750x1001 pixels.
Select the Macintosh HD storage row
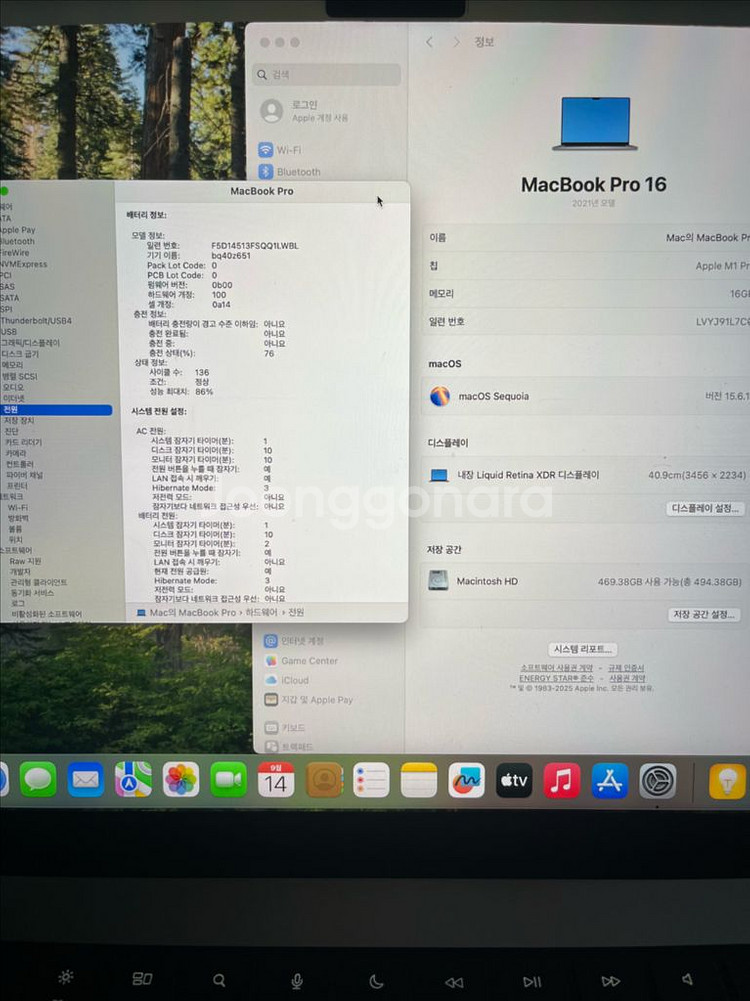[585, 582]
